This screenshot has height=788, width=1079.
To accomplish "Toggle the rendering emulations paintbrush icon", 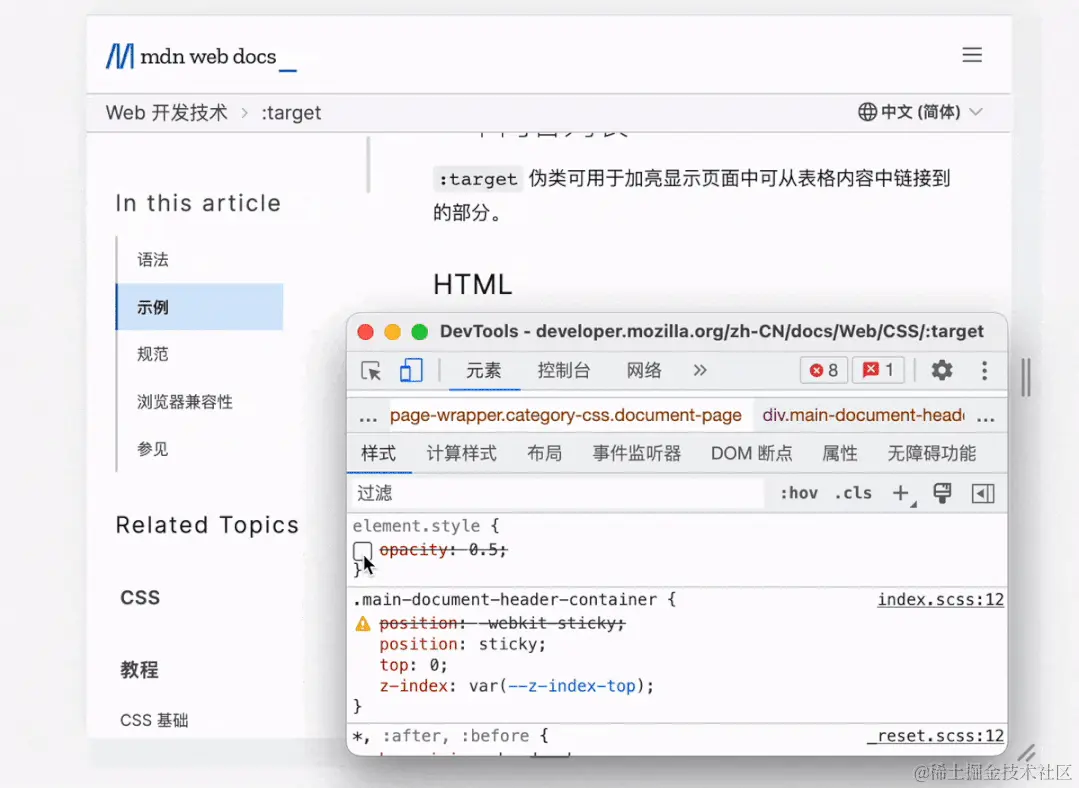I will 942,493.
